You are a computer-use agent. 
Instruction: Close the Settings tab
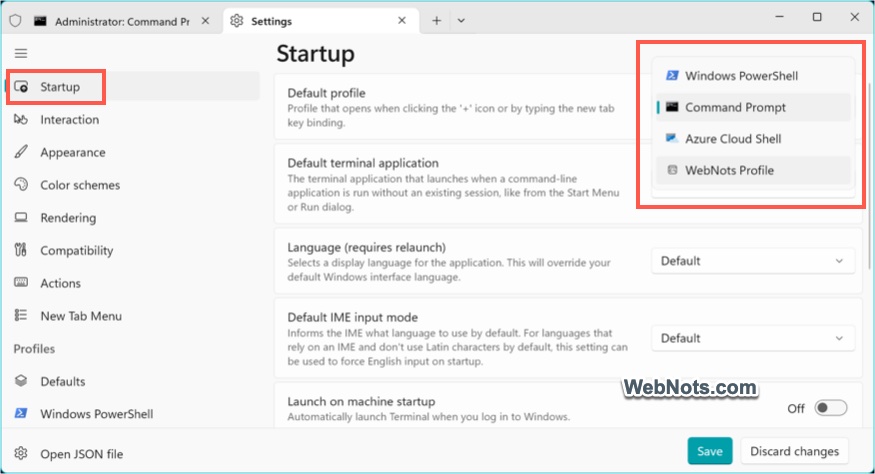402,21
